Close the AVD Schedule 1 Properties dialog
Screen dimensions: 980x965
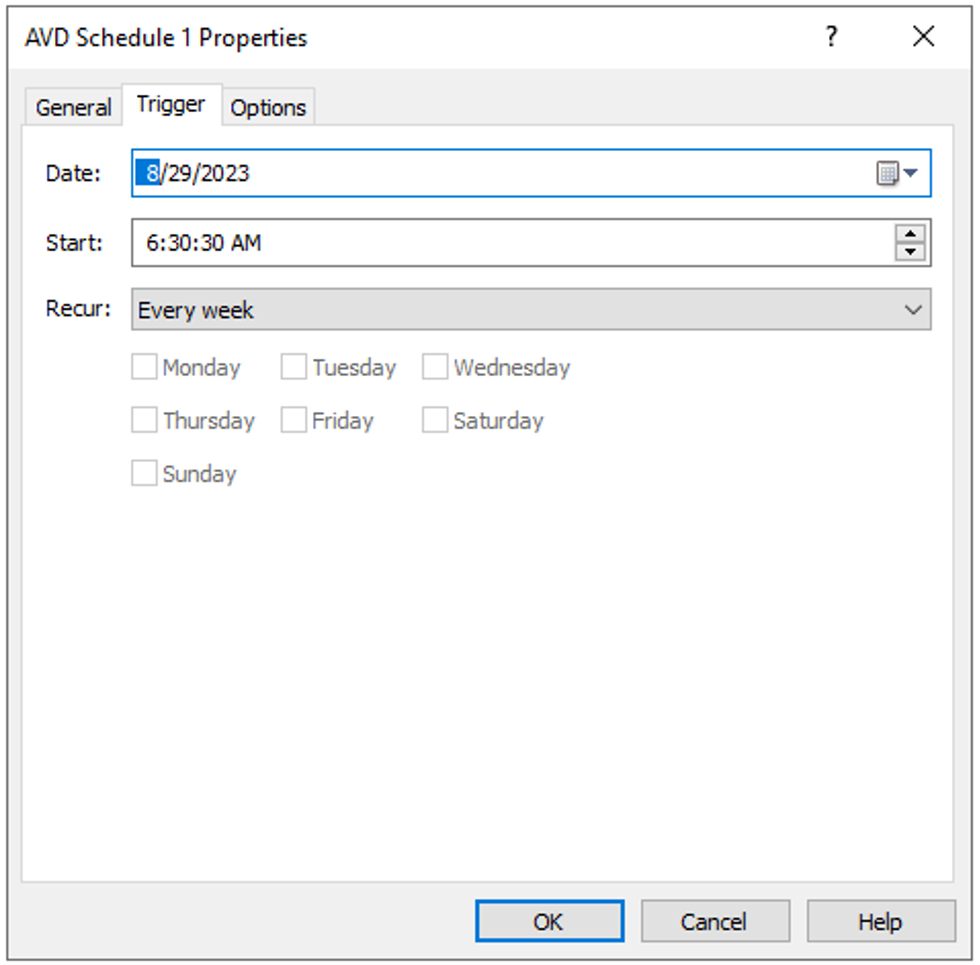coord(923,37)
